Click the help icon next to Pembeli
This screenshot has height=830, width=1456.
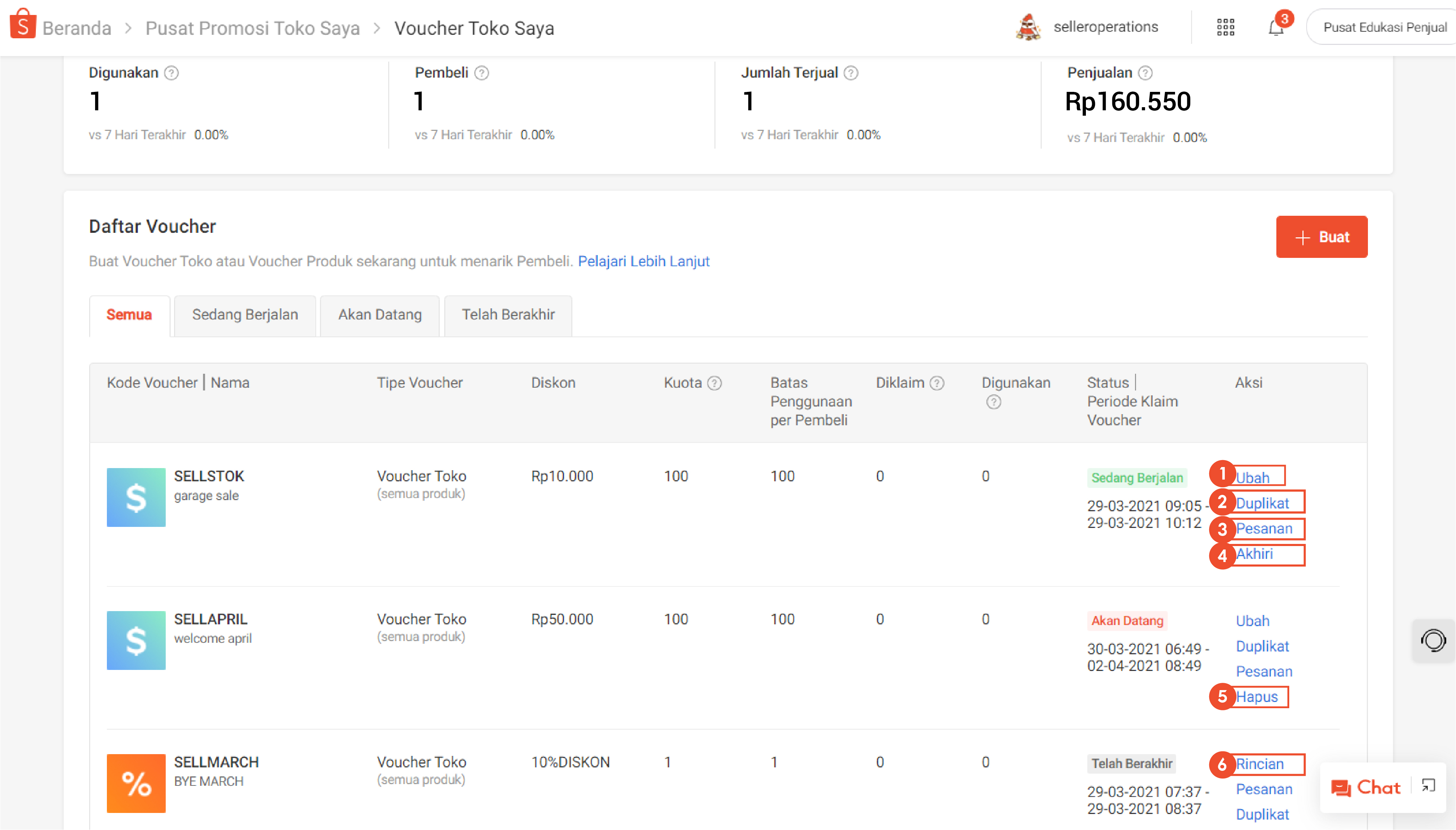pos(482,73)
